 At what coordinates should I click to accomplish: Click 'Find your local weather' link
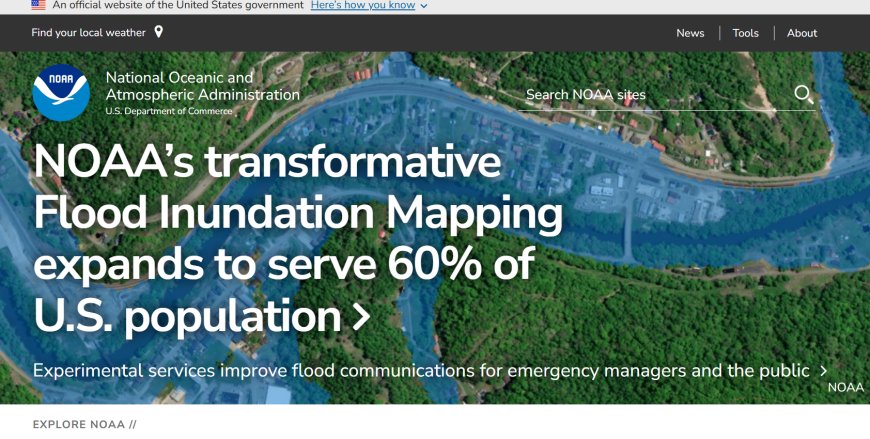click(88, 33)
